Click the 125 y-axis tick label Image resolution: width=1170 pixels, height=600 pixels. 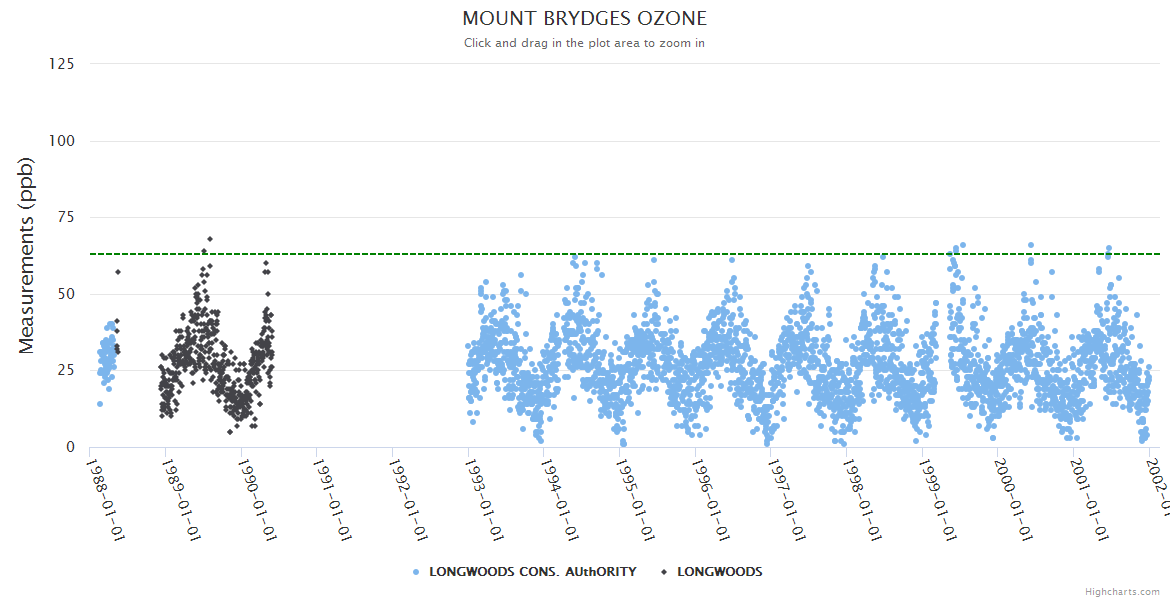point(61,64)
